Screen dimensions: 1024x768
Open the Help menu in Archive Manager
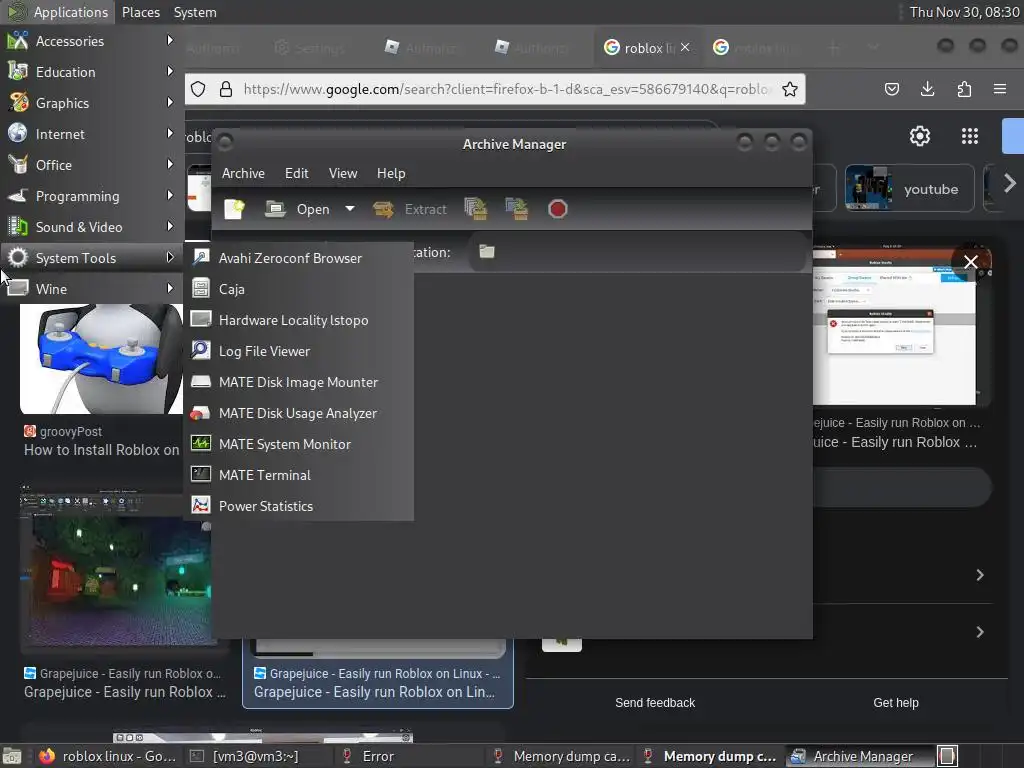(x=391, y=173)
